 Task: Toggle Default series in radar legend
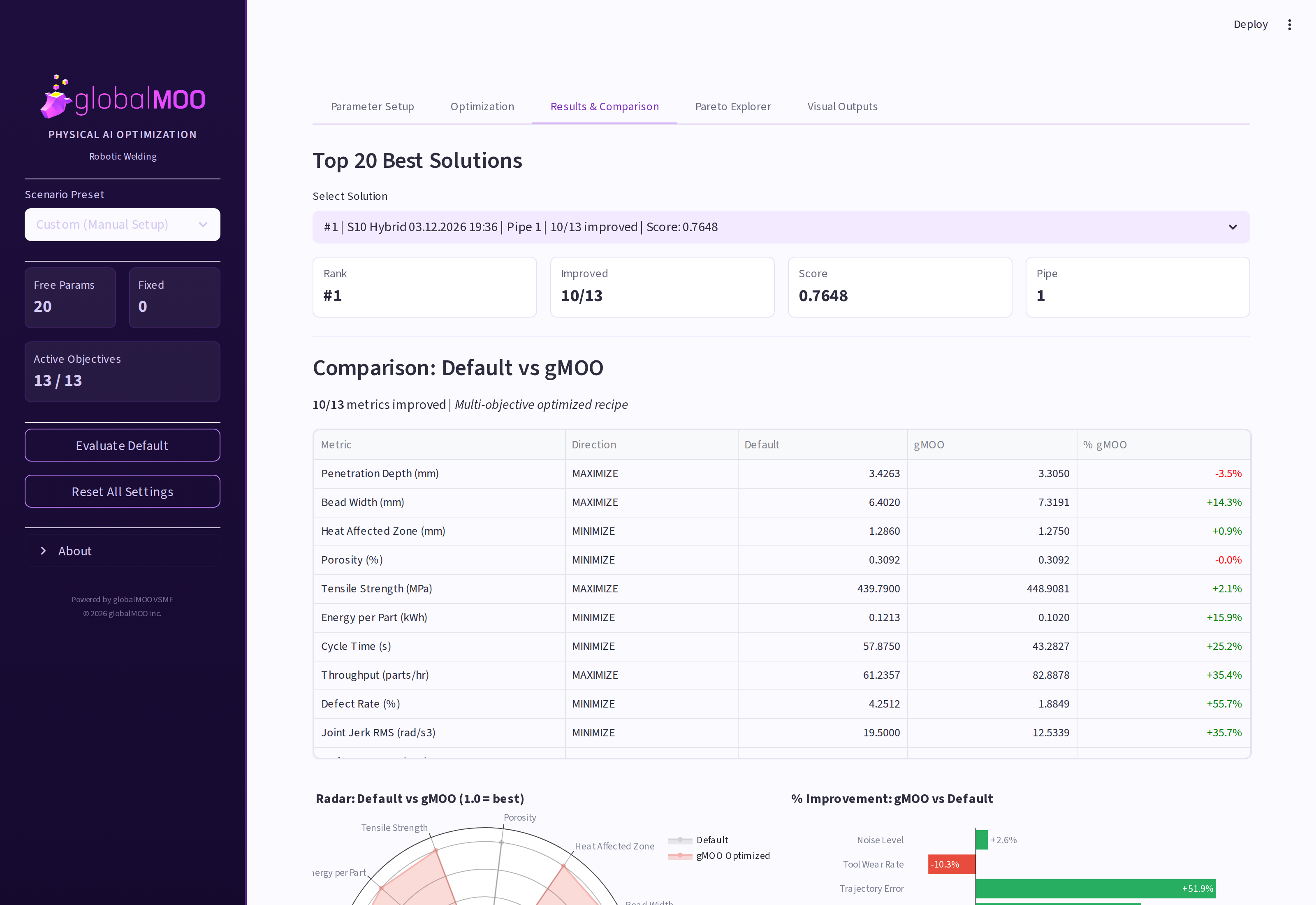pos(697,840)
